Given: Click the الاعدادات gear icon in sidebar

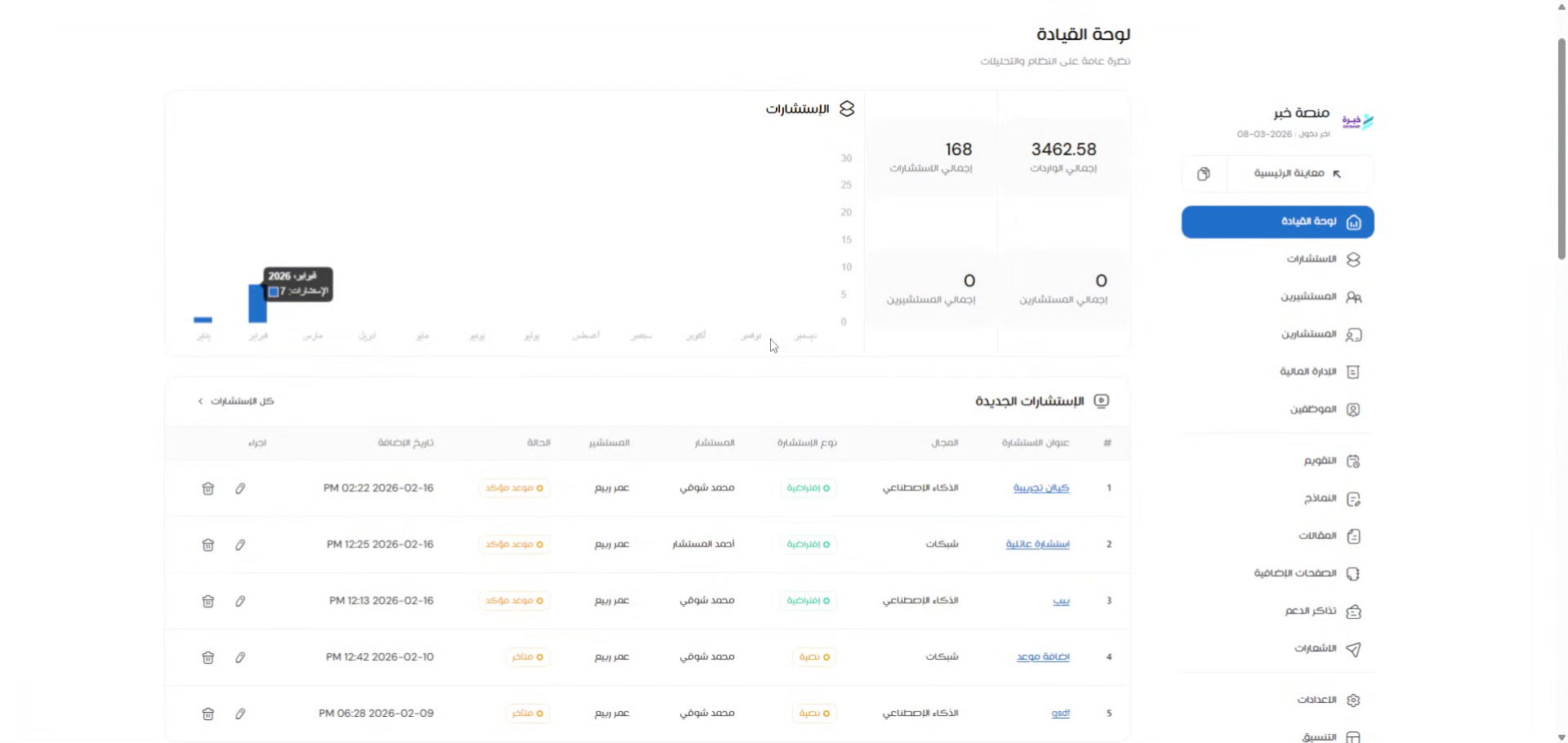Looking at the screenshot, I should pos(1353,701).
